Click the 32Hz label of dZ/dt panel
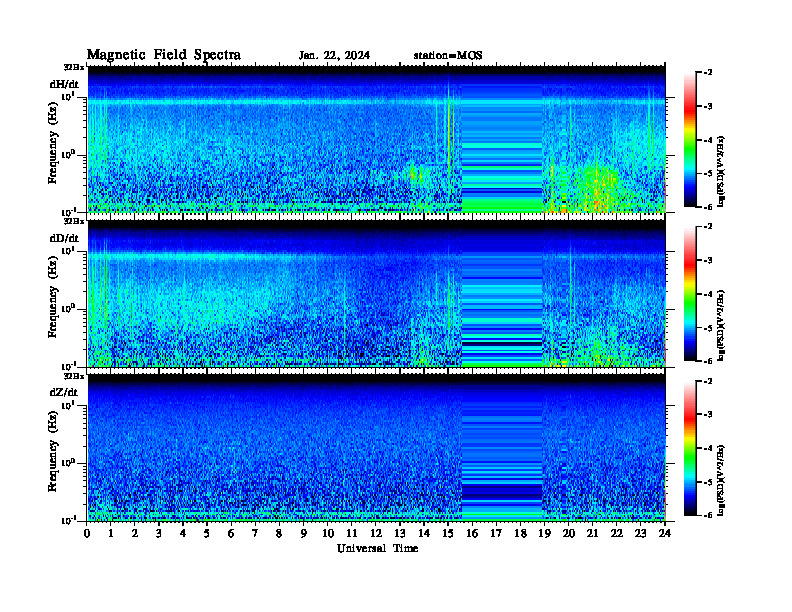The width and height of the screenshot is (792, 612). (74, 376)
